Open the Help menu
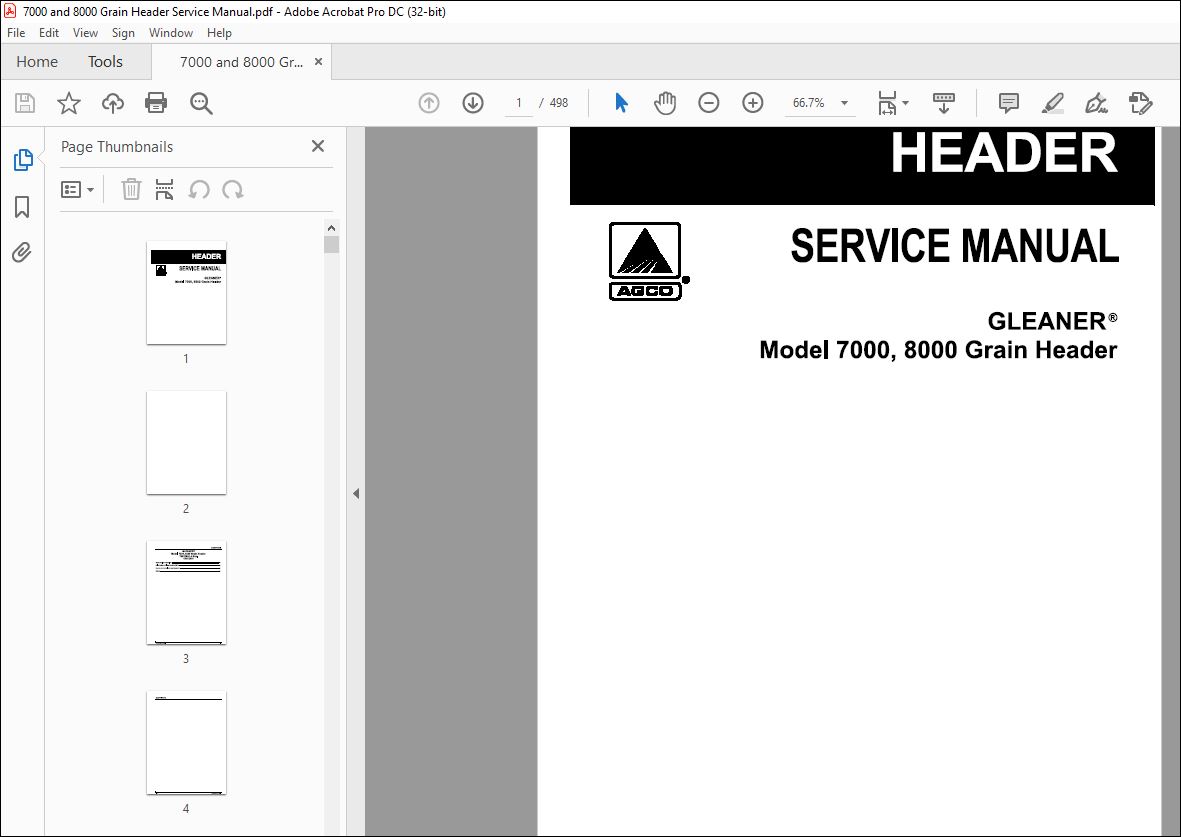Screen dimensions: 1181x837 click(219, 32)
